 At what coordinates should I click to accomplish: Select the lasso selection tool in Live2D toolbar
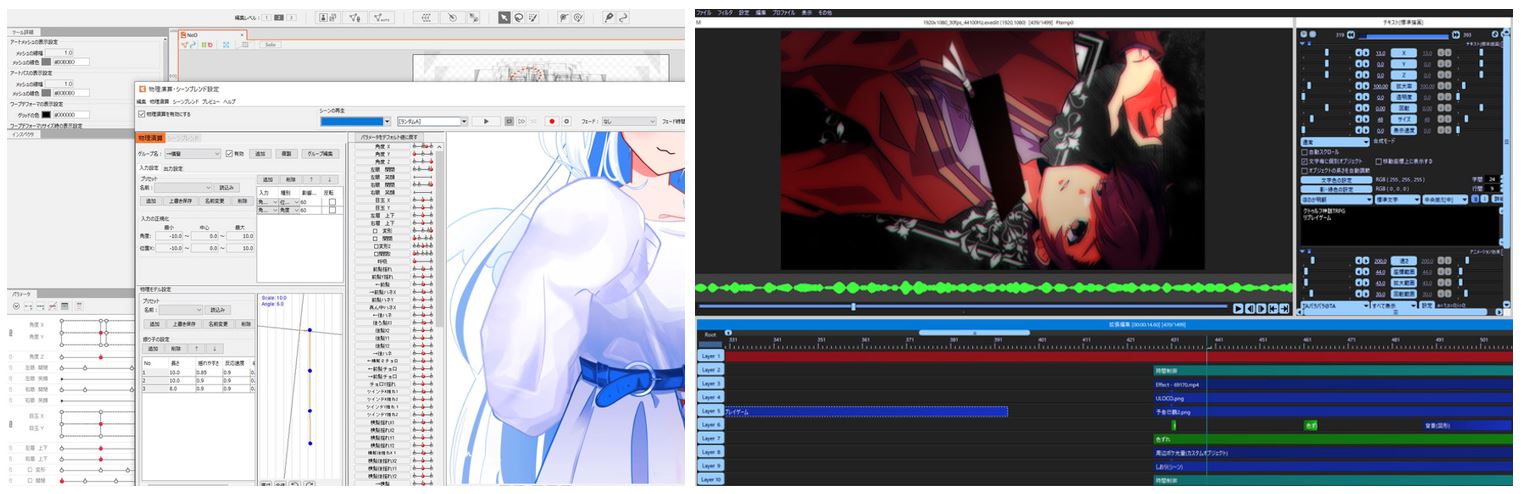[518, 17]
